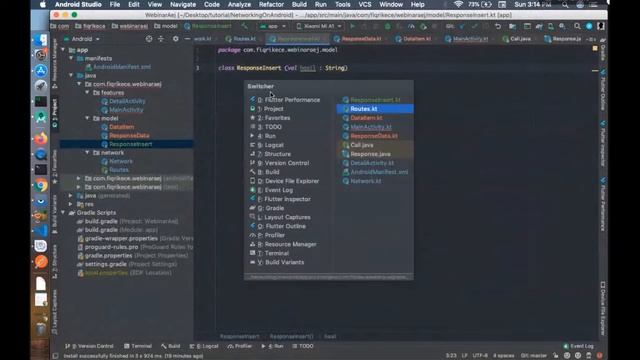Click the Wi-Fi menu bar icon
640x360 pixels.
pos(458,4)
